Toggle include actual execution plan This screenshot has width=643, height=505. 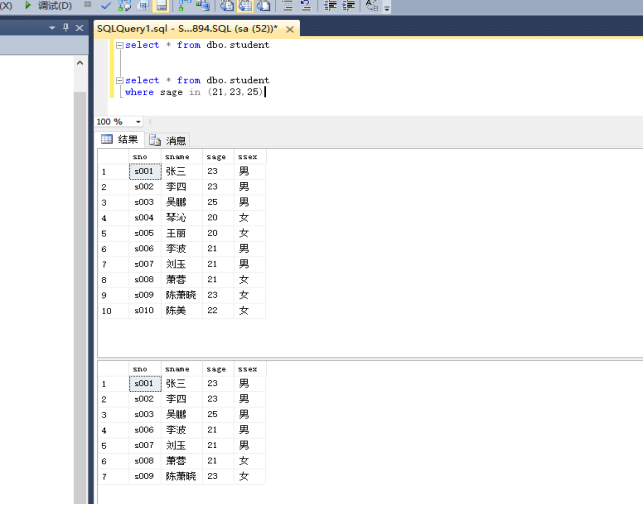tap(185, 5)
